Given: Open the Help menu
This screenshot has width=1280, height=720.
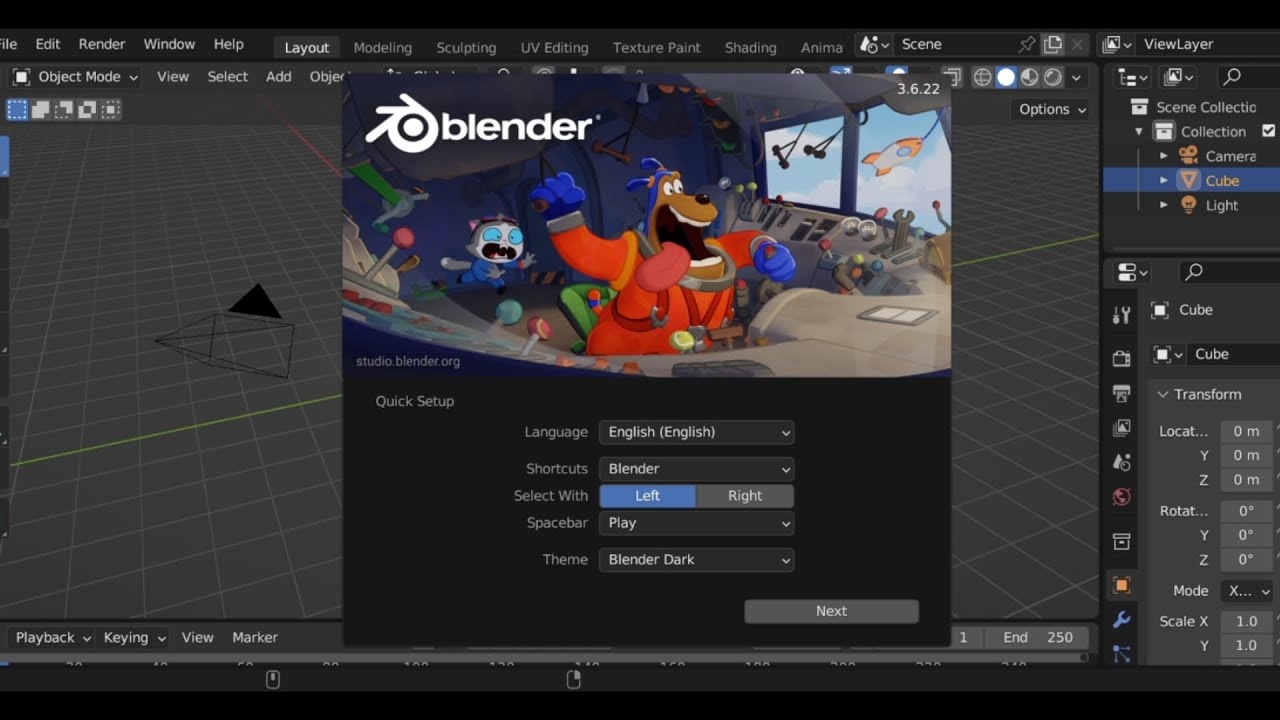Looking at the screenshot, I should pos(228,44).
